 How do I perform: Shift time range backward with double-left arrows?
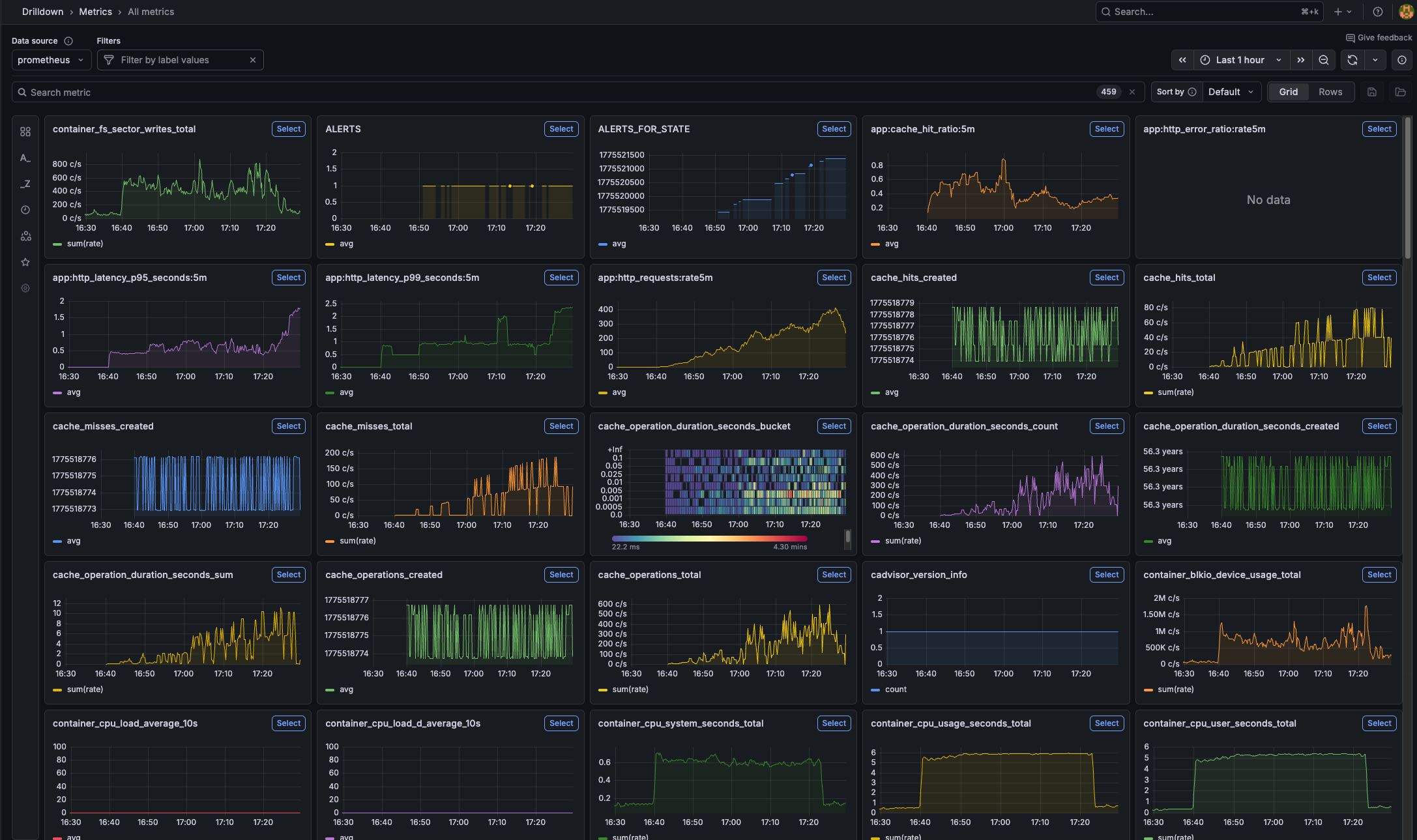(1182, 60)
